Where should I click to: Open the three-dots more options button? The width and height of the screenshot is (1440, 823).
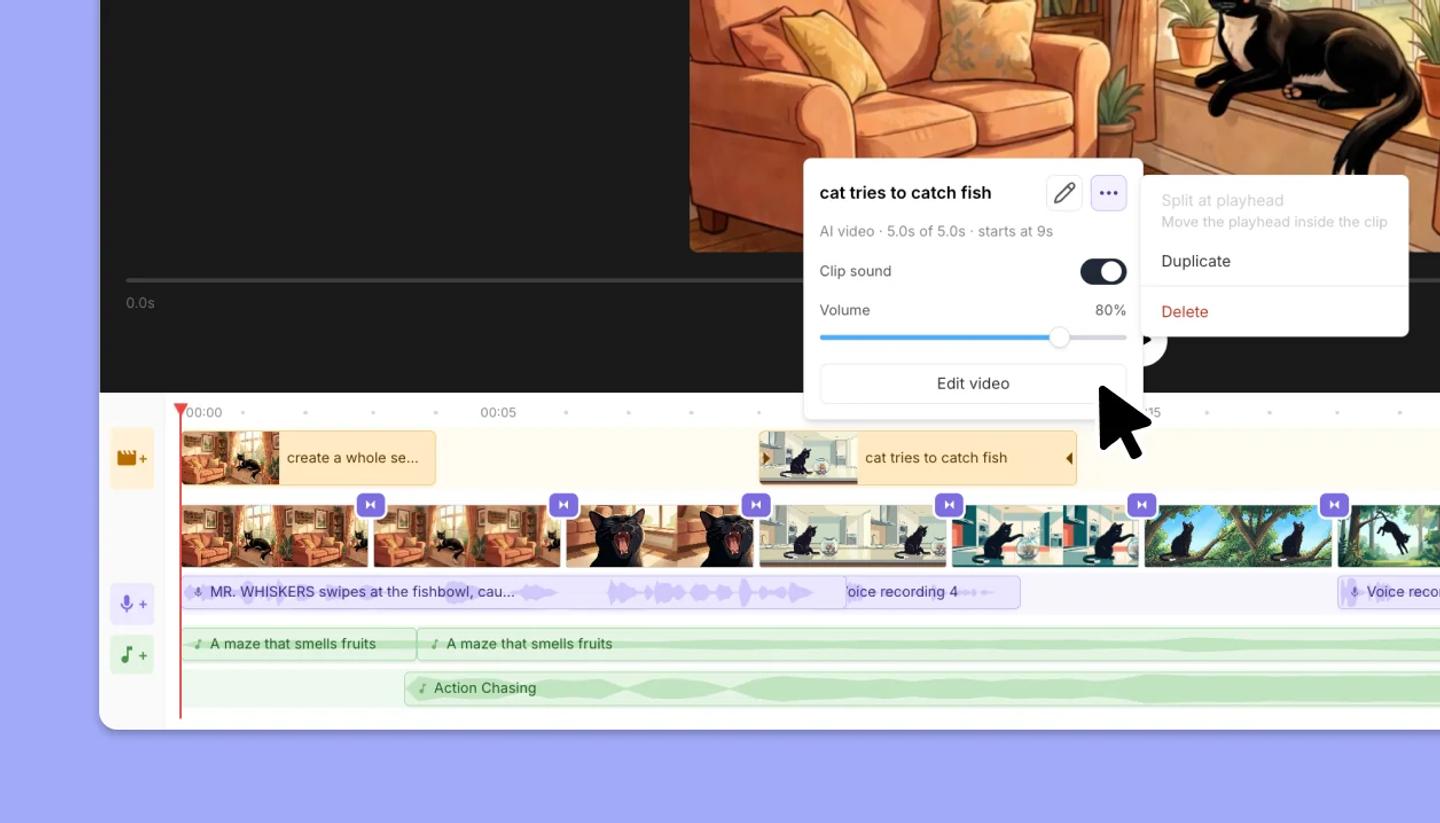(1109, 193)
